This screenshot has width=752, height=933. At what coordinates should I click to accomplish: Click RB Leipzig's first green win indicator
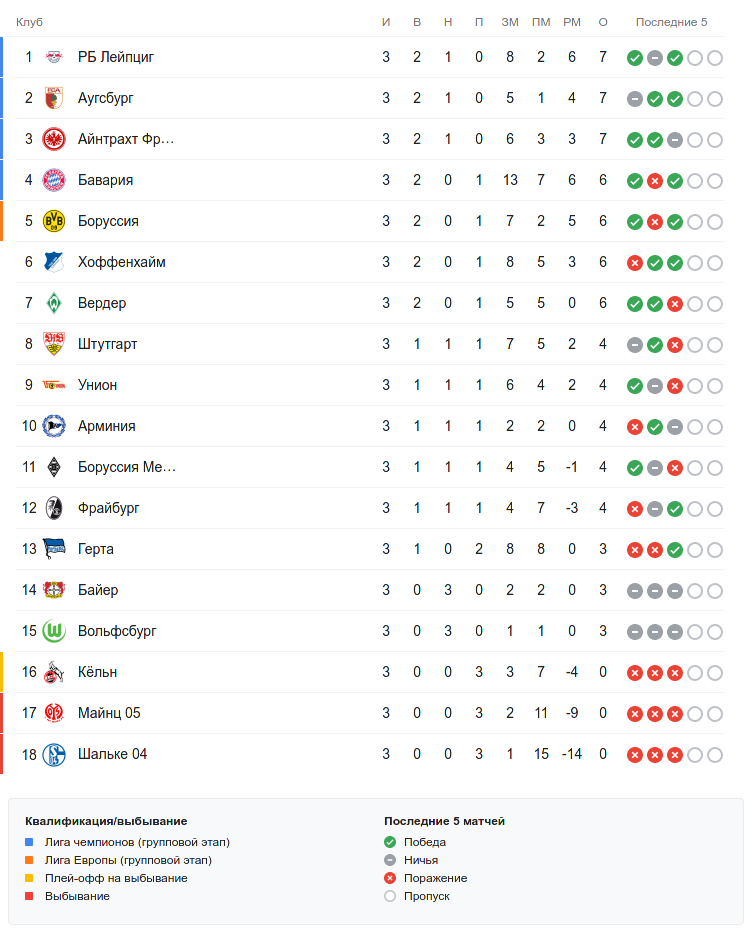634,58
